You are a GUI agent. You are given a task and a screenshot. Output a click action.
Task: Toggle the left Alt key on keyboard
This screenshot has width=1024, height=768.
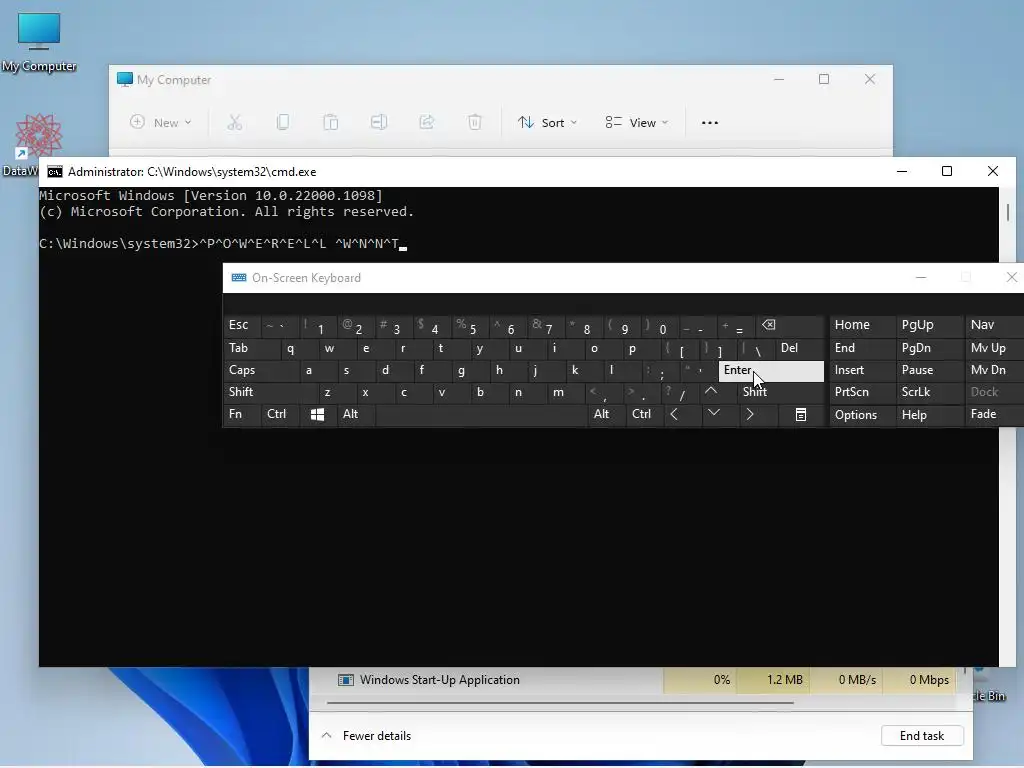pyautogui.click(x=356, y=414)
